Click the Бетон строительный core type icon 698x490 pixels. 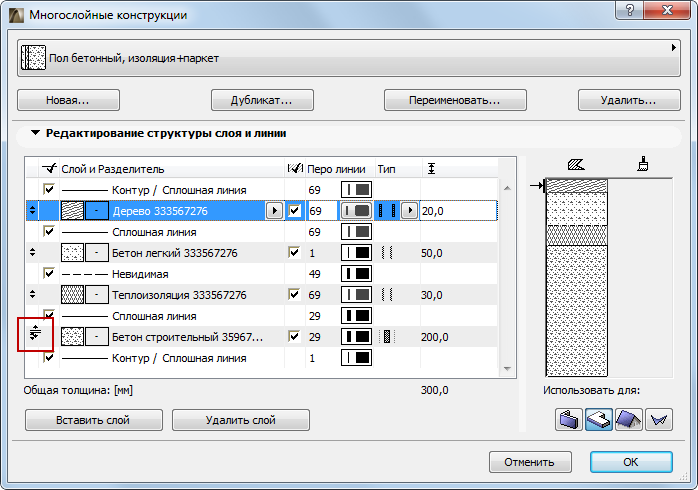387,337
